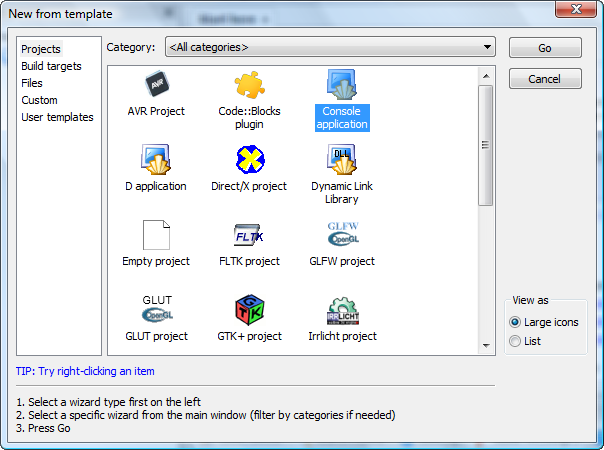Open the Category dropdown list

pos(330,47)
